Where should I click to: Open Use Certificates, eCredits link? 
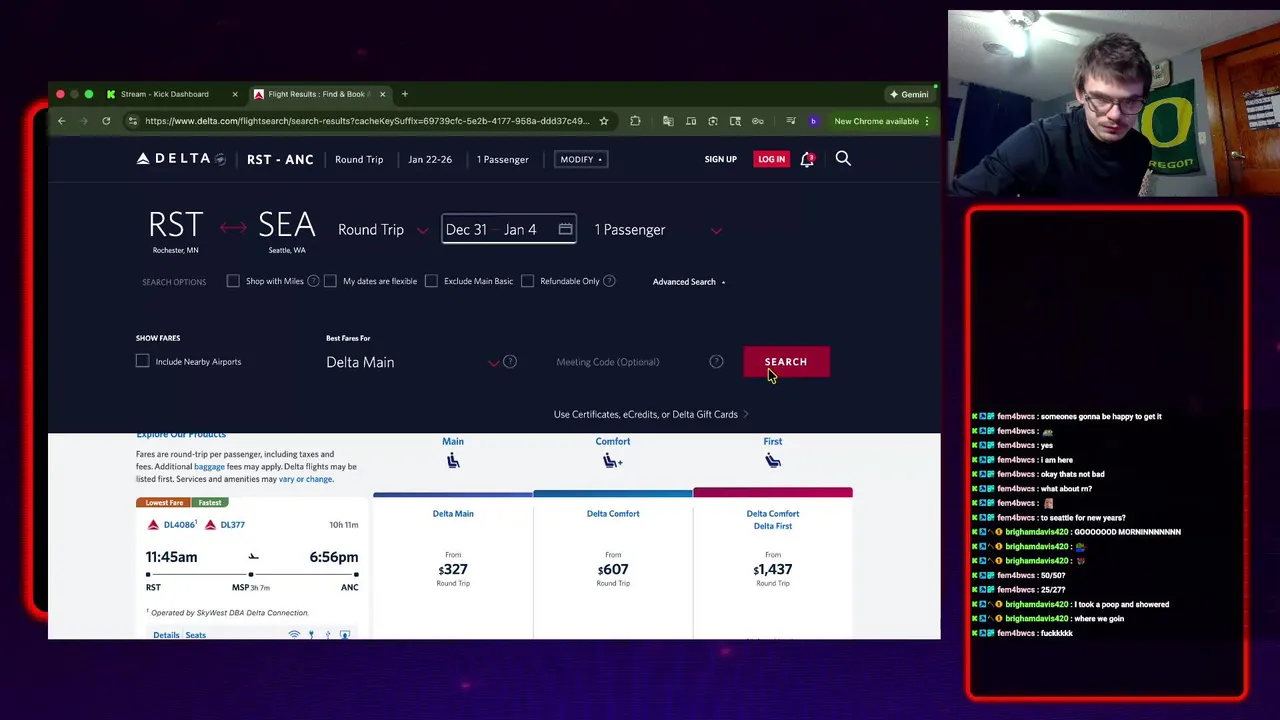650,414
